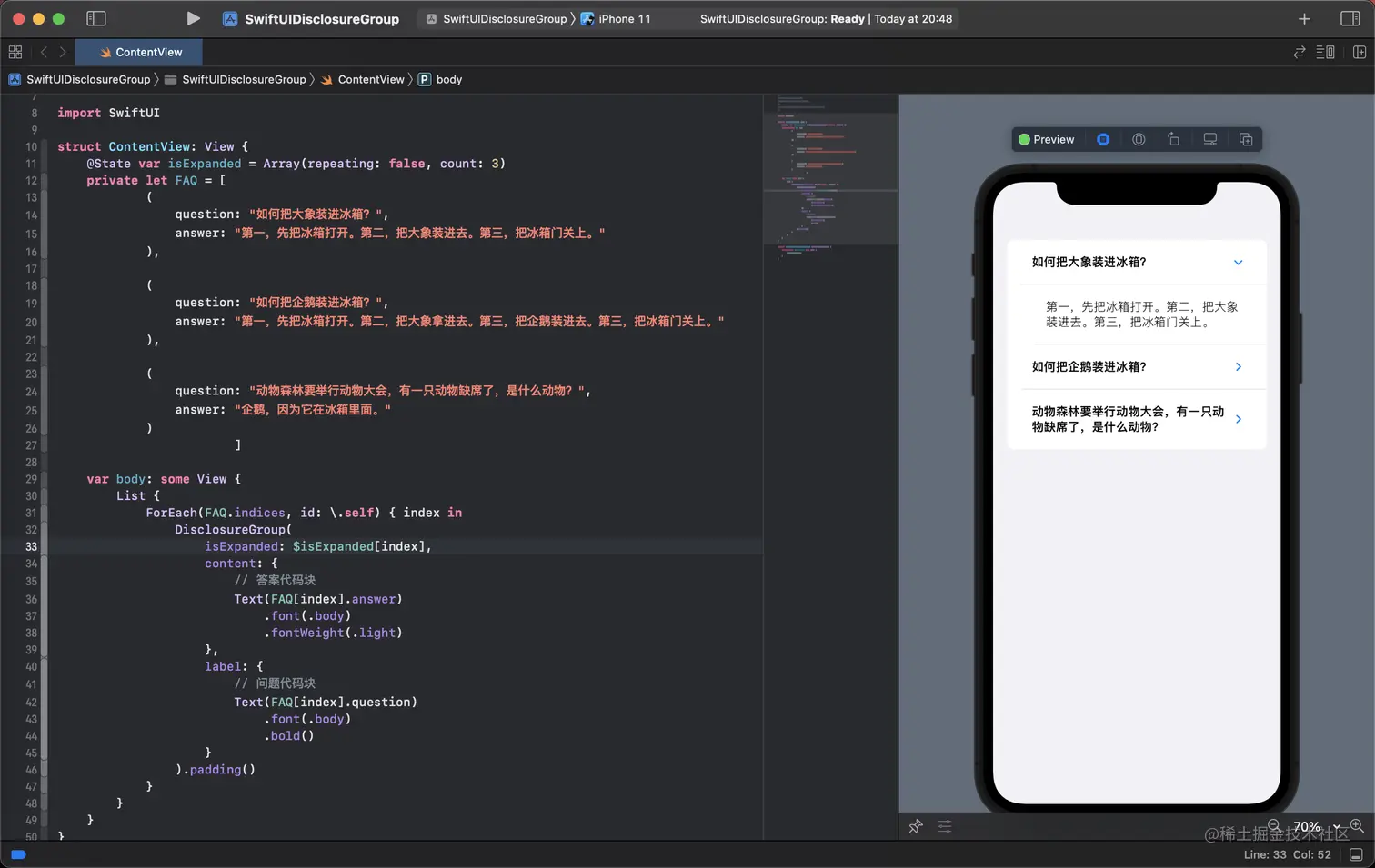Zoom out the canvas preview
1375x868 pixels.
coord(1274,825)
